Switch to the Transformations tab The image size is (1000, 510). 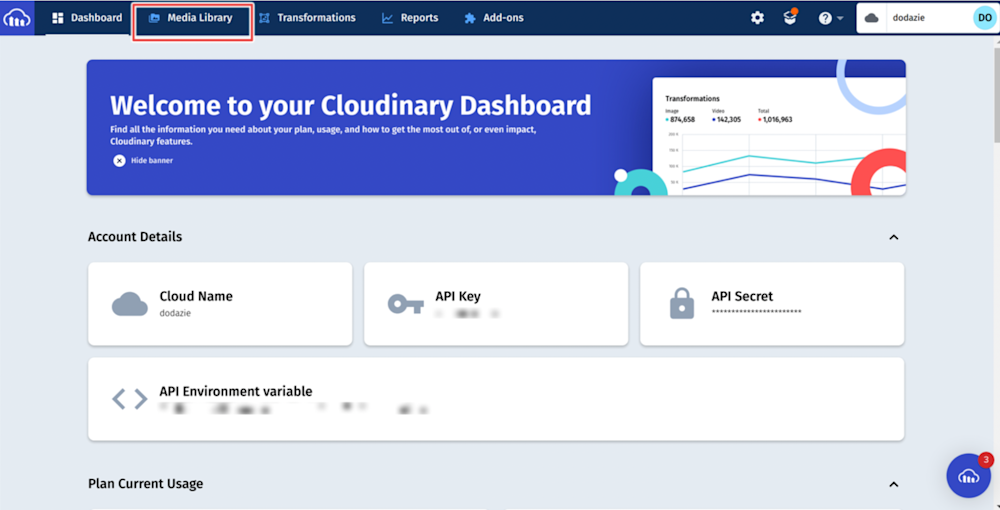tap(307, 18)
